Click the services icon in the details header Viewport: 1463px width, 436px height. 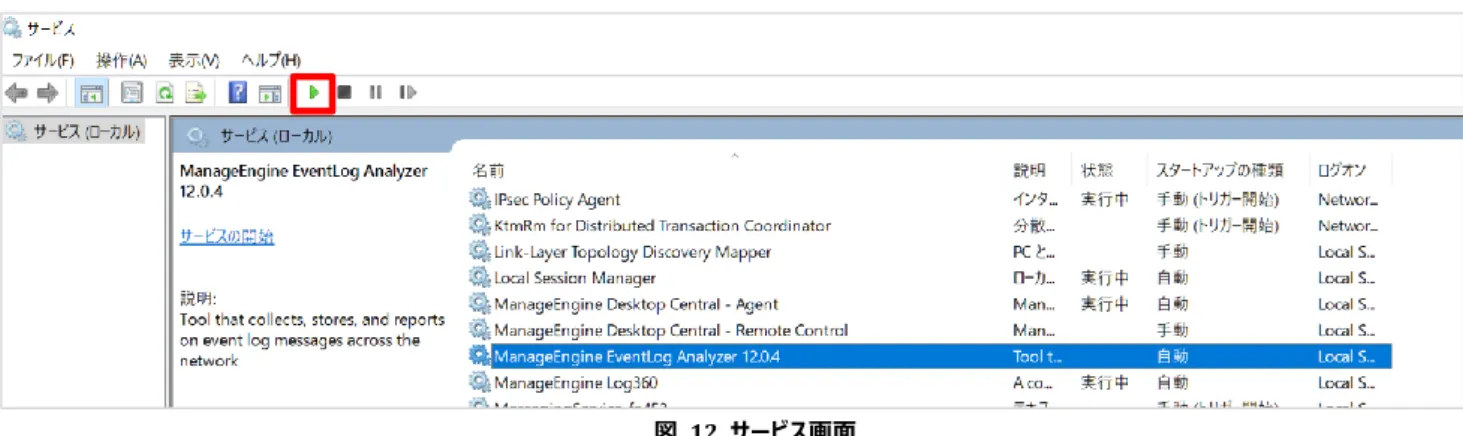coord(197,136)
